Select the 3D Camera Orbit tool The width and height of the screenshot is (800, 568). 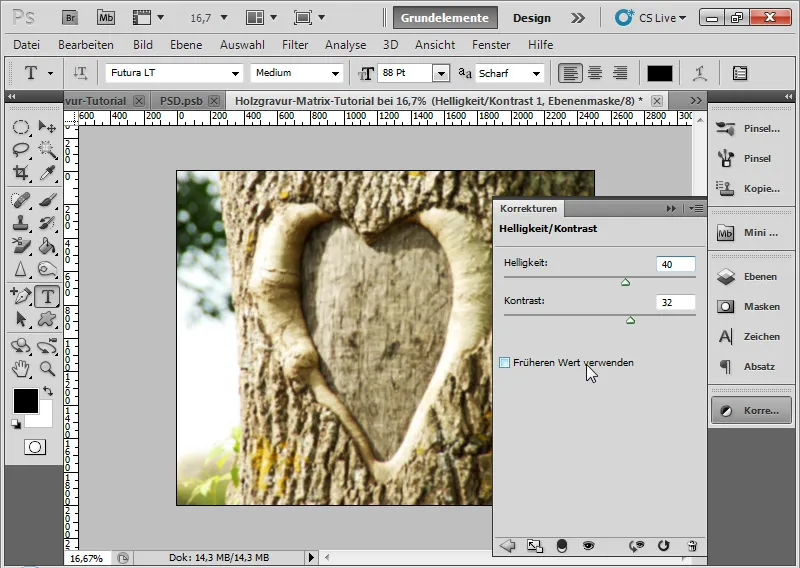click(47, 346)
